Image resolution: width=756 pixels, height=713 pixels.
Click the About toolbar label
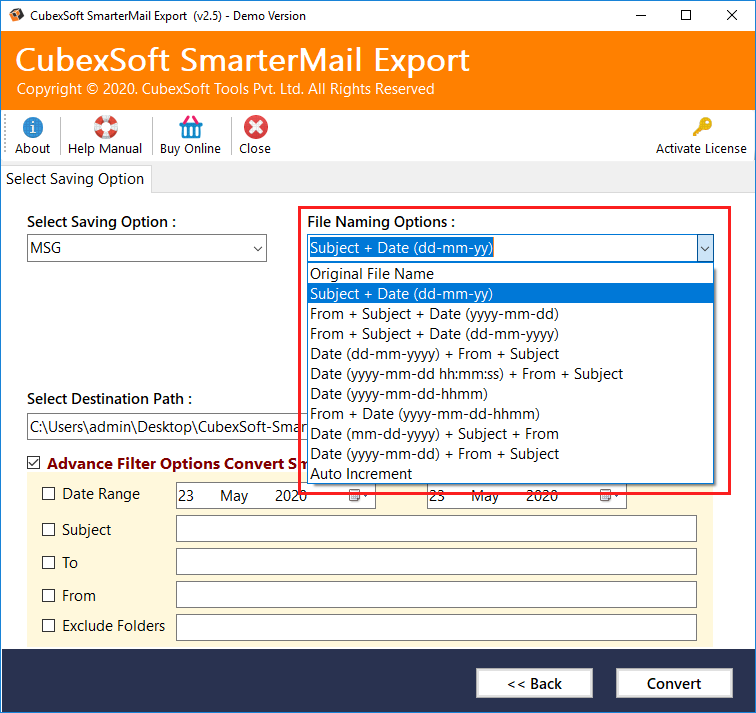coord(32,148)
